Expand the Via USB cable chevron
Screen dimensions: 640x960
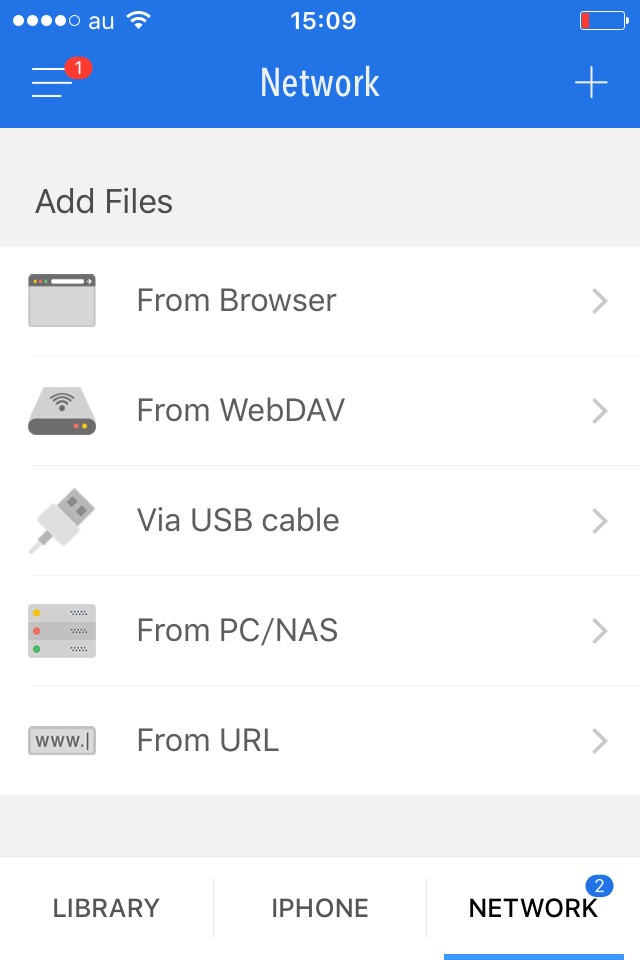coord(600,521)
